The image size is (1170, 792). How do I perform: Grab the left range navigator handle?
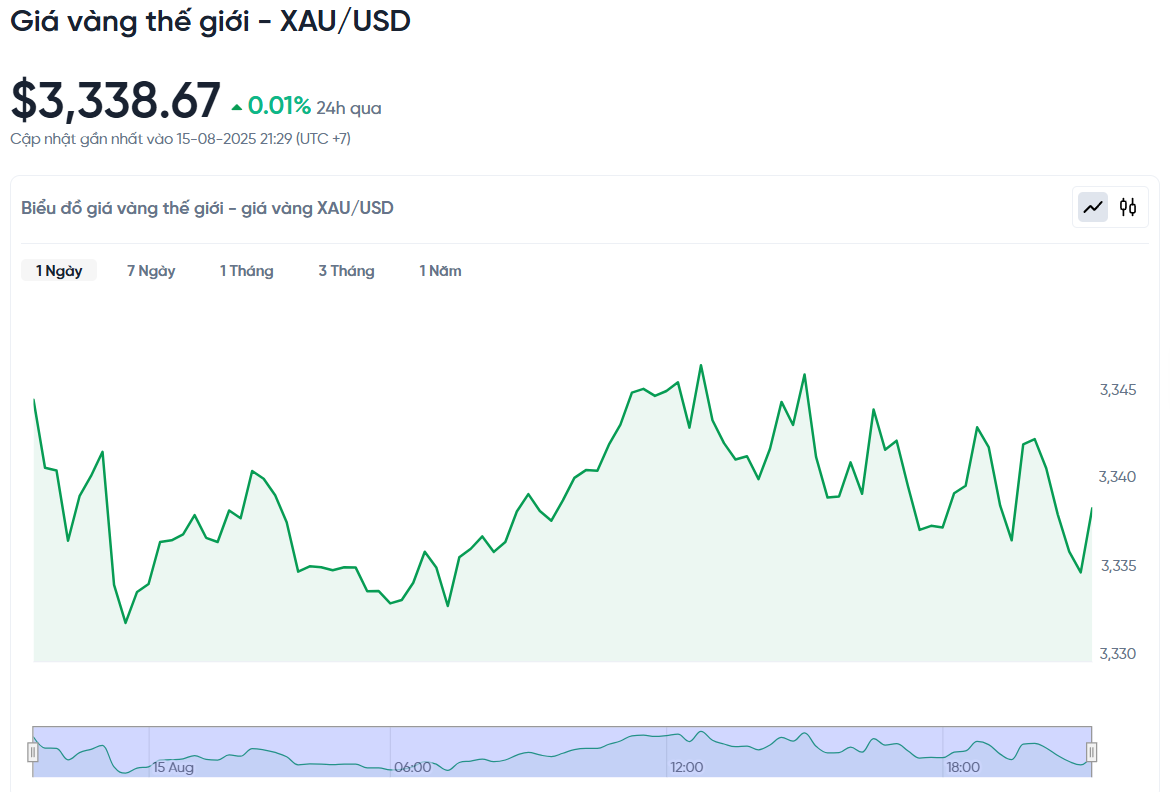[33, 752]
